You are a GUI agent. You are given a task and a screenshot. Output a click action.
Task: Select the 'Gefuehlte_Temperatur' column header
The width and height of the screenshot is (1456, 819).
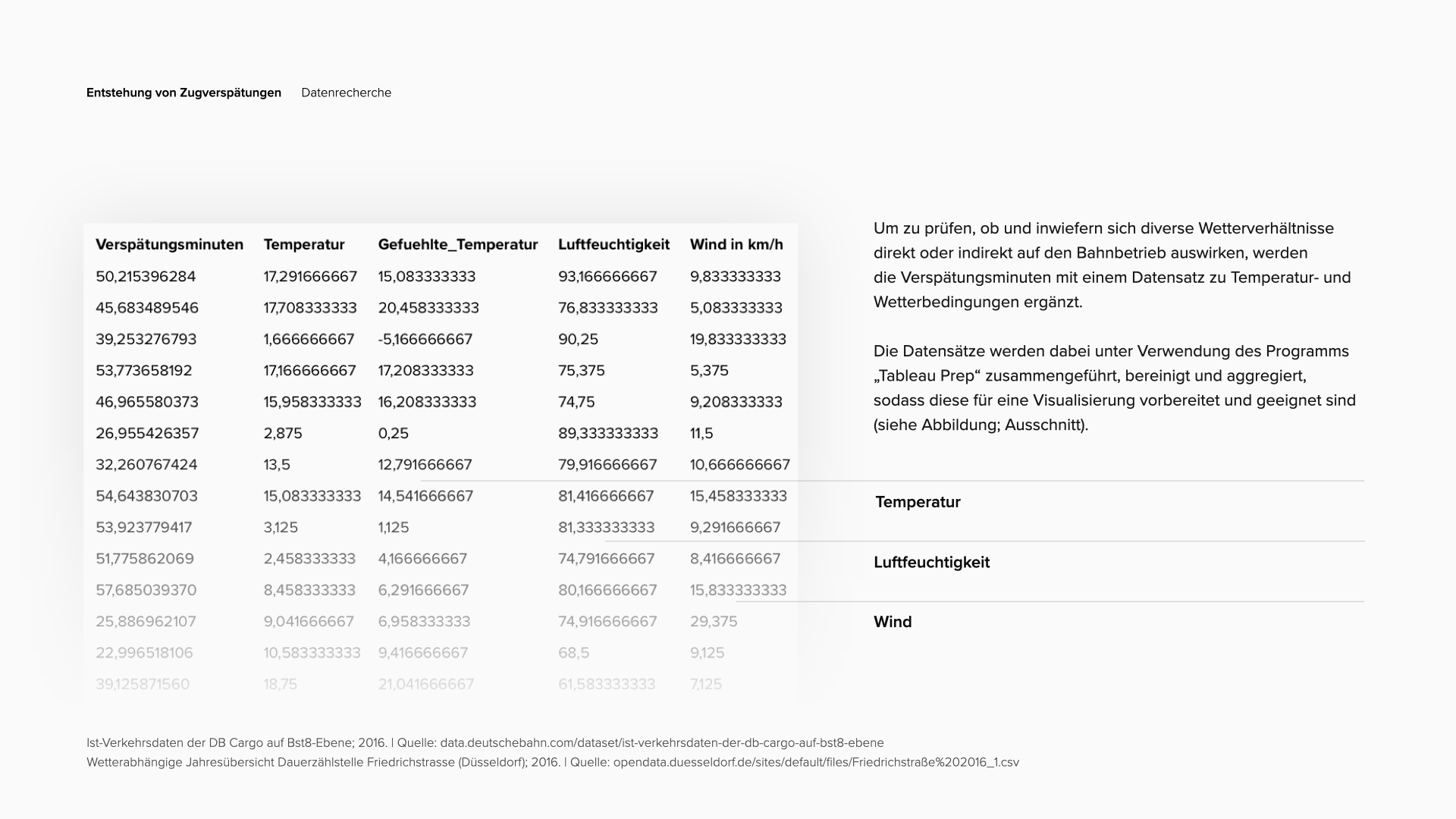[457, 244]
